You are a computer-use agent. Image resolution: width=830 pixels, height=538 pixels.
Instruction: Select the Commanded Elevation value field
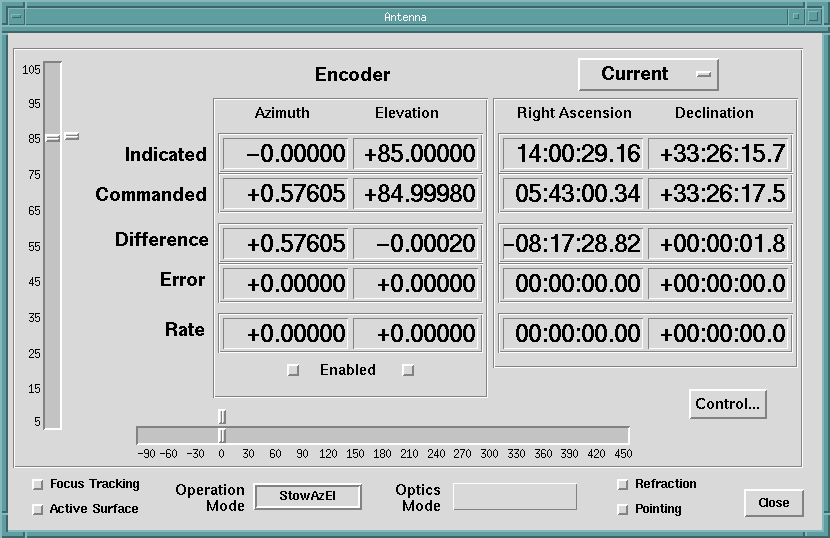(417, 194)
